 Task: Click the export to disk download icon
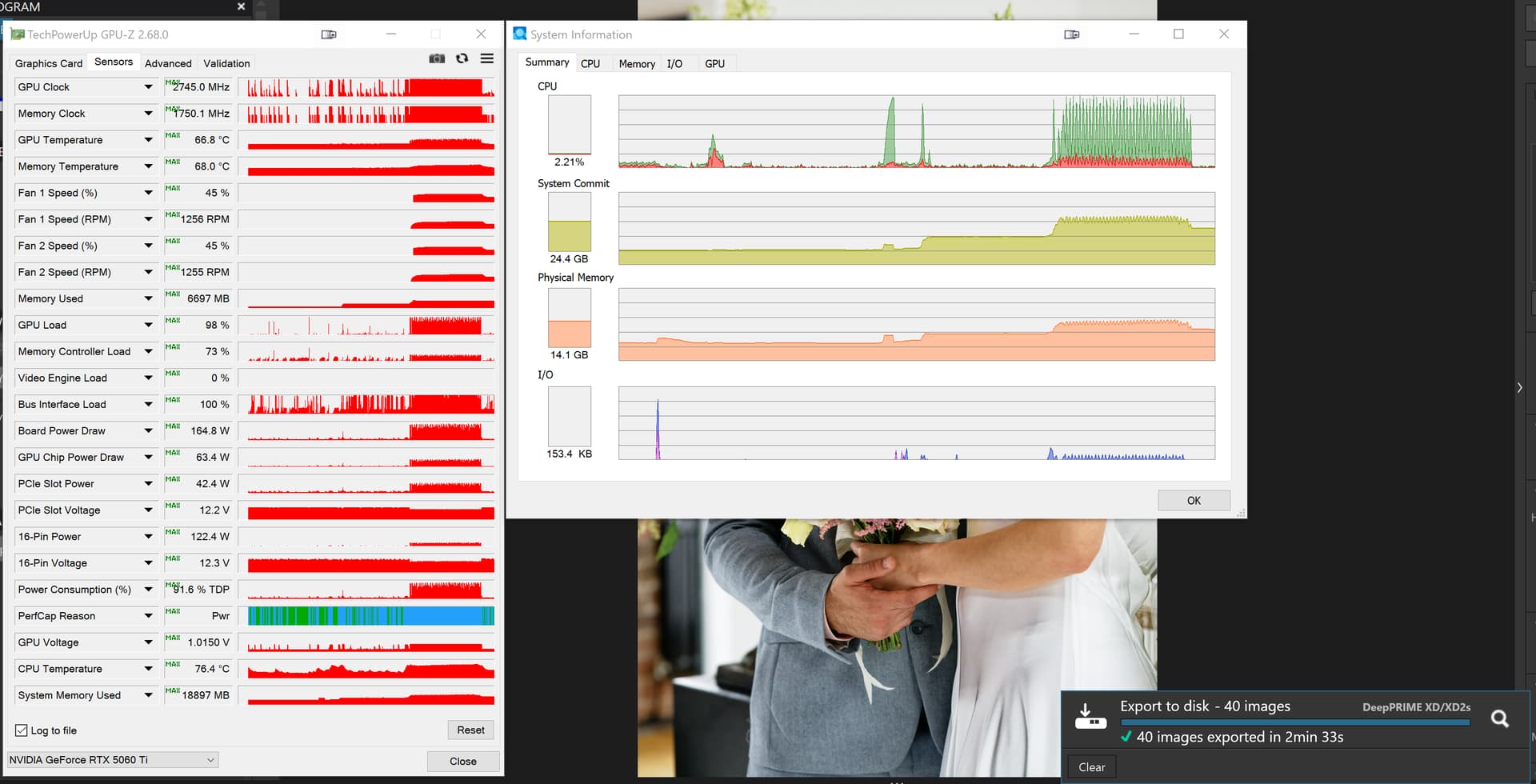1089,715
